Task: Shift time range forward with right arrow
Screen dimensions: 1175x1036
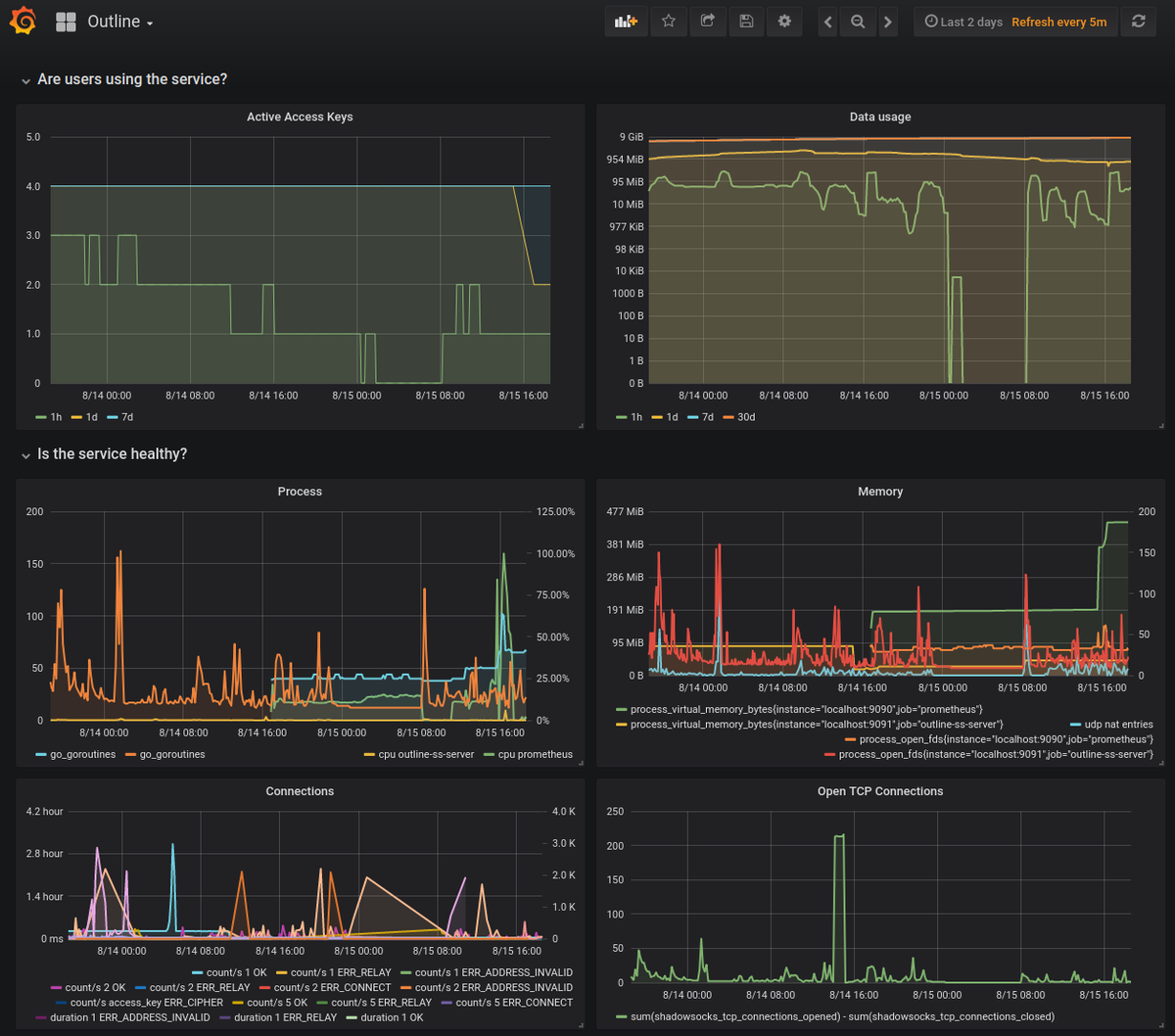Action: tap(887, 22)
